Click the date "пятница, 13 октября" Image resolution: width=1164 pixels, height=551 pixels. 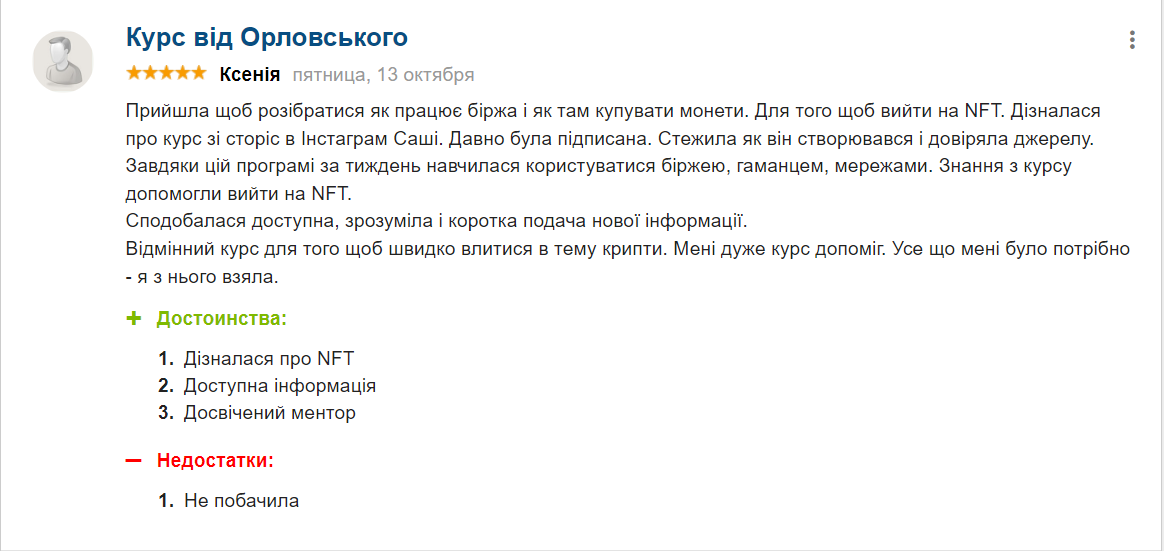pyautogui.click(x=383, y=74)
